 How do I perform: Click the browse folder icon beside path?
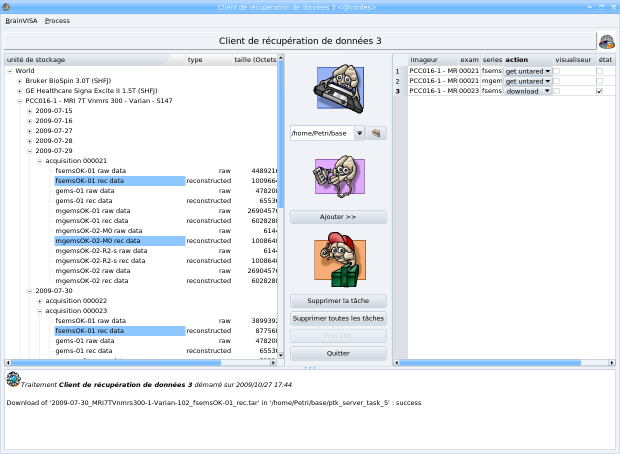[x=377, y=132]
